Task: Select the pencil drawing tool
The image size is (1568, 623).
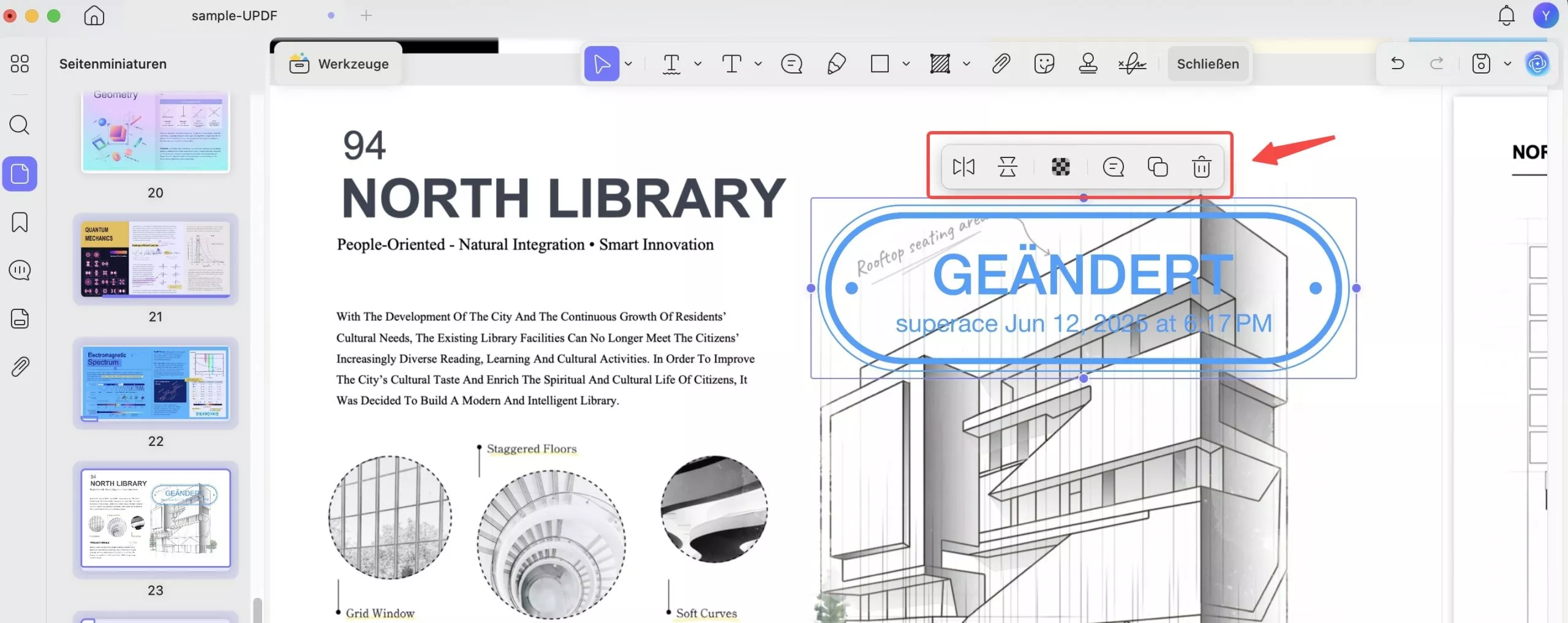Action: [836, 64]
